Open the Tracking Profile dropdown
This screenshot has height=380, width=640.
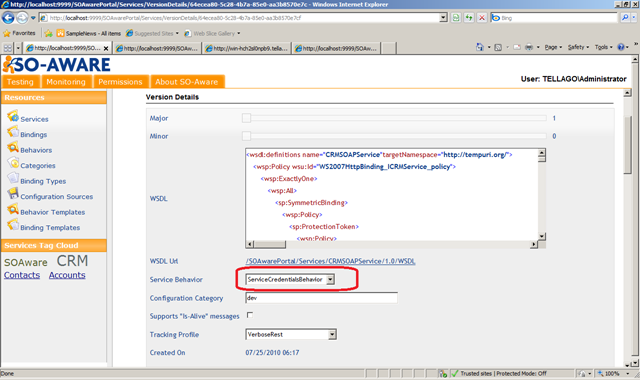(332, 334)
